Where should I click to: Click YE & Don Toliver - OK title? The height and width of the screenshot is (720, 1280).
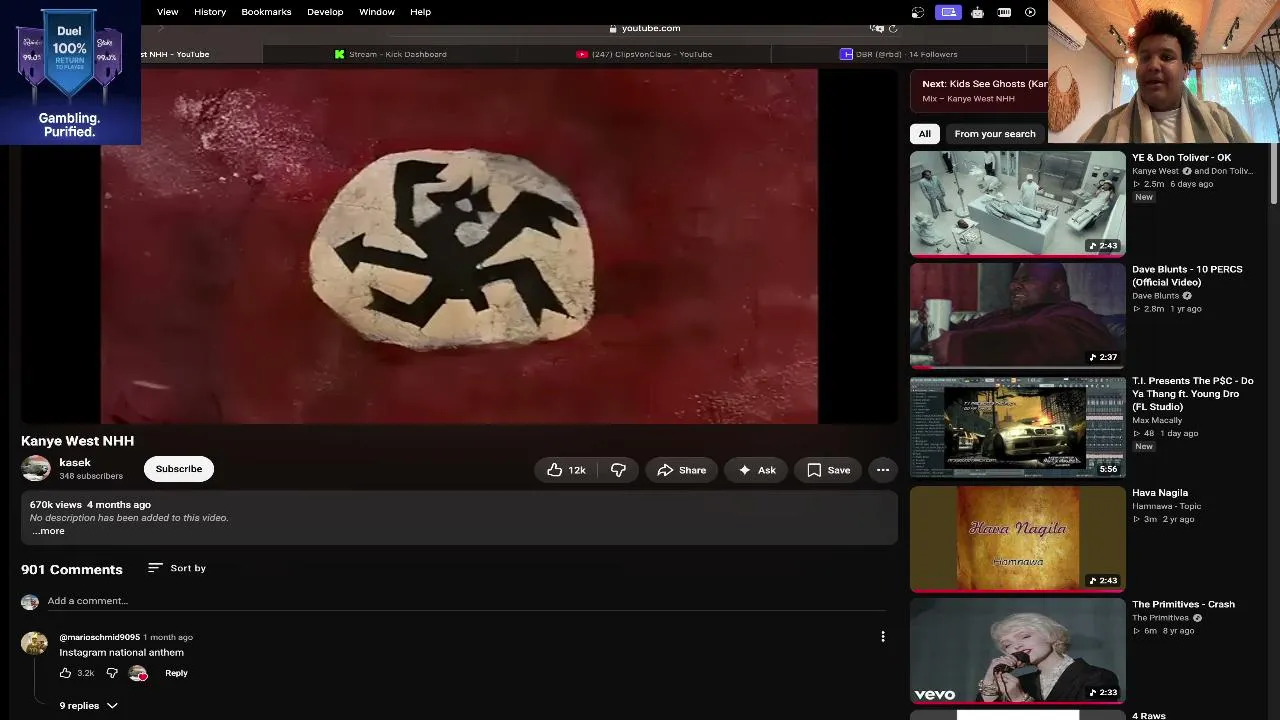tap(1181, 158)
